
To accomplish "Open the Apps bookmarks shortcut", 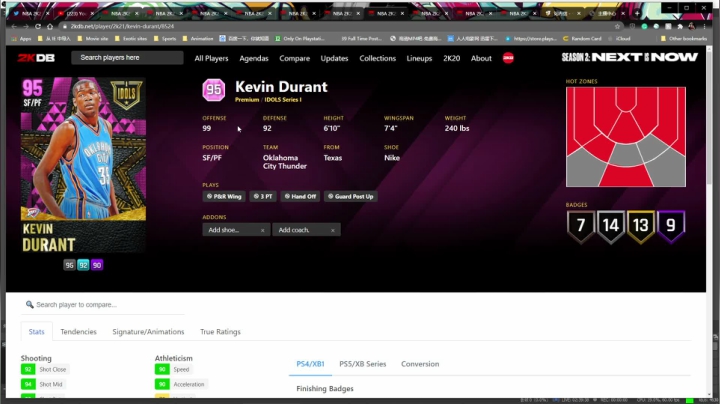I will 21,39.
